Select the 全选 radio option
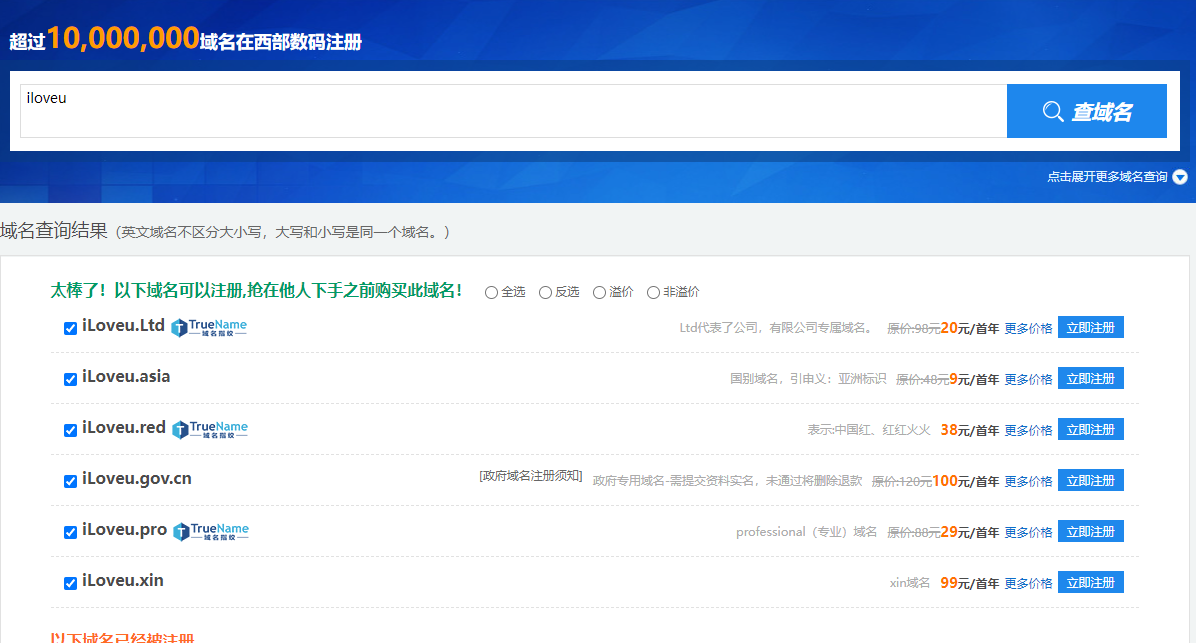This screenshot has width=1196, height=643. [491, 292]
